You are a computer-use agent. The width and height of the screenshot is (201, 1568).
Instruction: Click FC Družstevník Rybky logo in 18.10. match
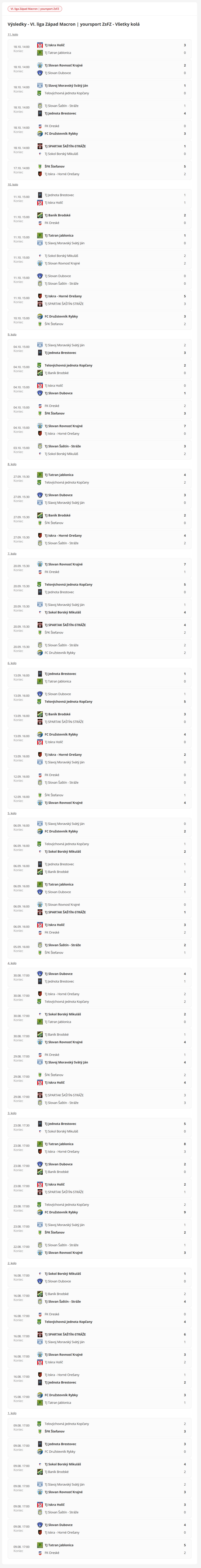coord(40,133)
